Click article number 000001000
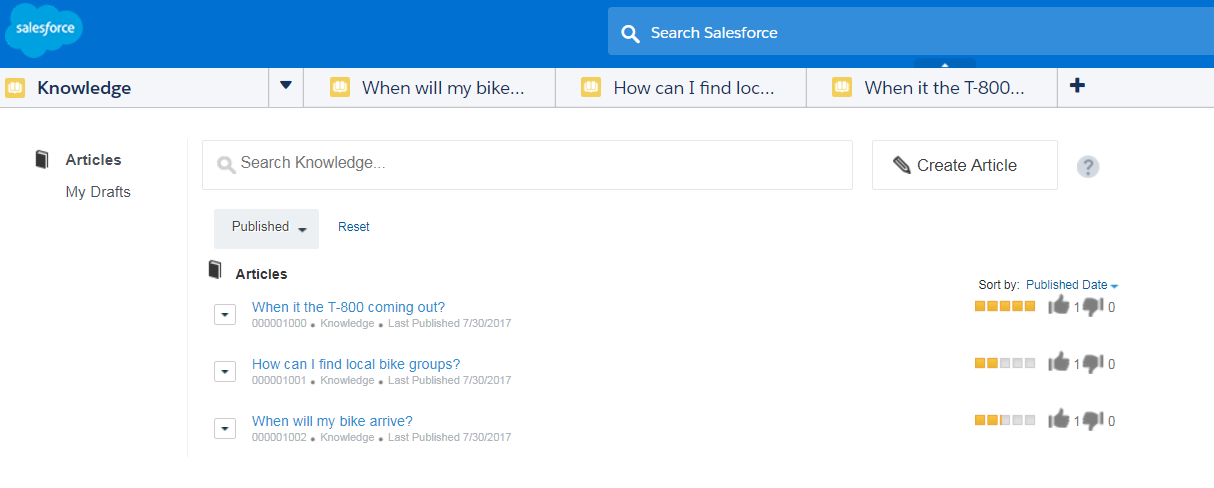The image size is (1214, 488). 279,324
